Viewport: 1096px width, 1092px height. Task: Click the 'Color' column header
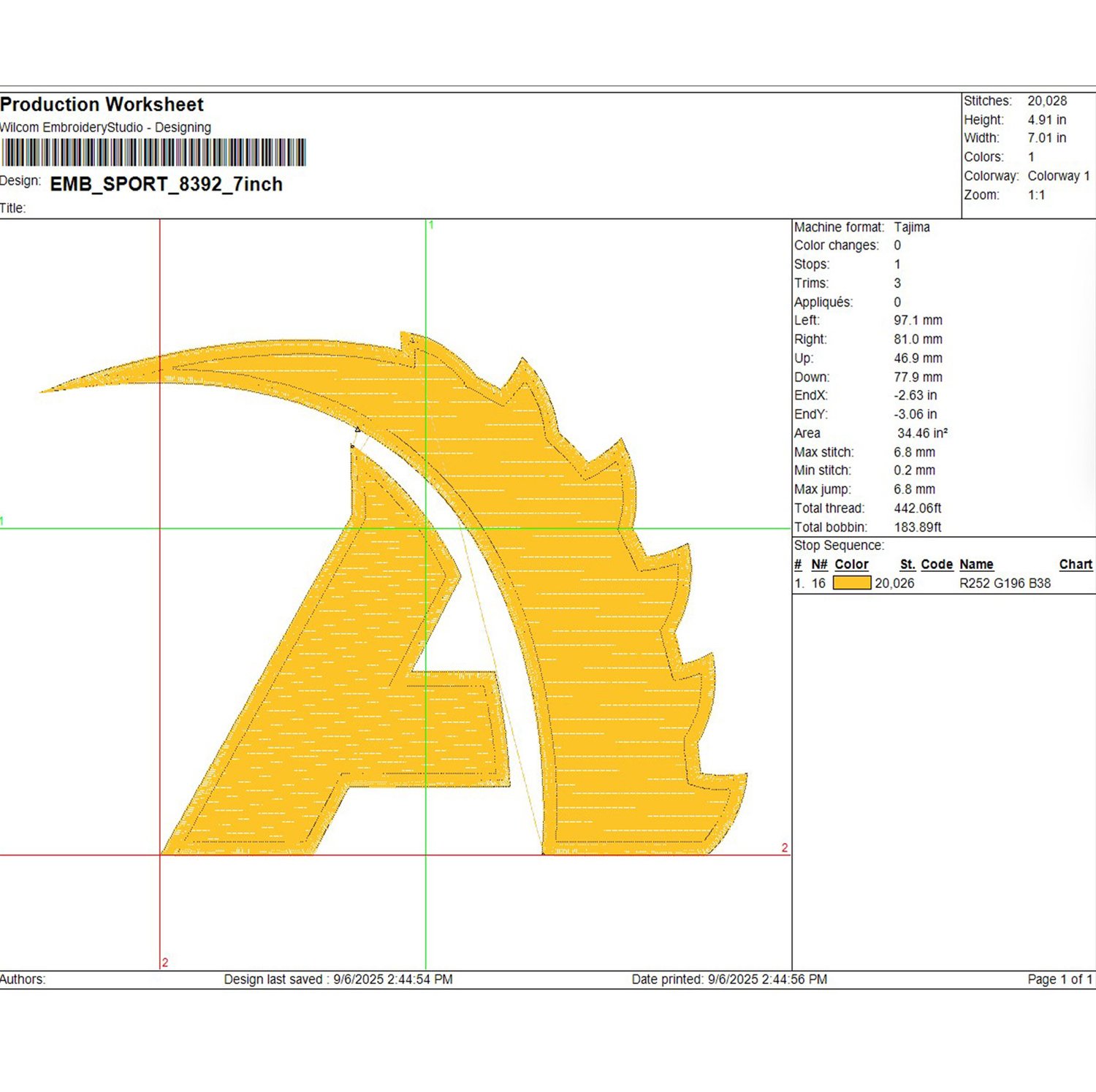tap(851, 565)
